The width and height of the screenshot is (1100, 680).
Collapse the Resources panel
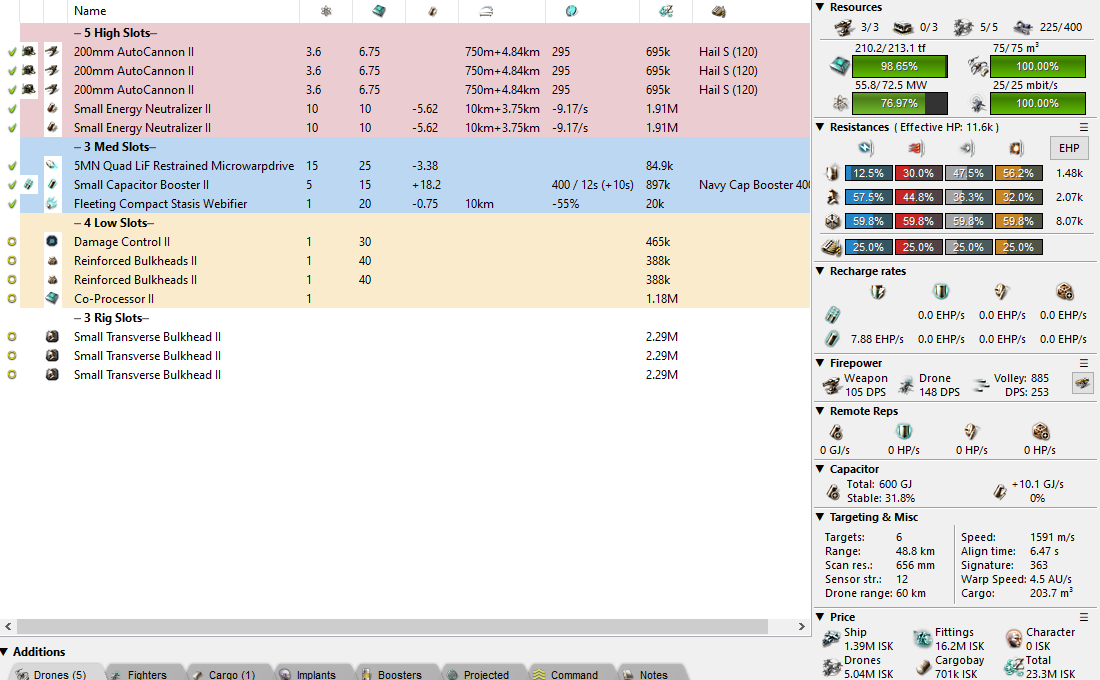[820, 8]
